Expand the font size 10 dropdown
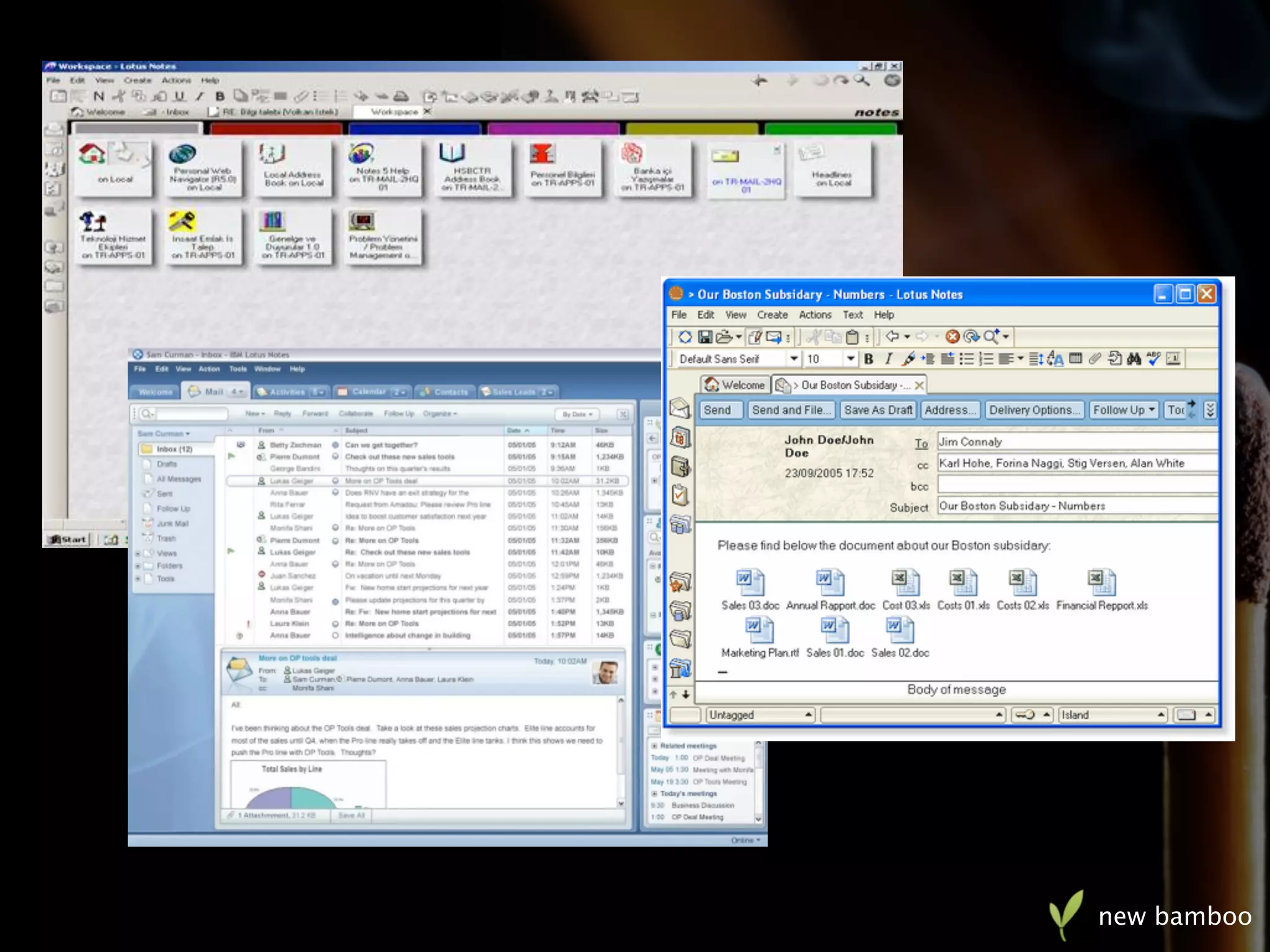 coord(850,359)
